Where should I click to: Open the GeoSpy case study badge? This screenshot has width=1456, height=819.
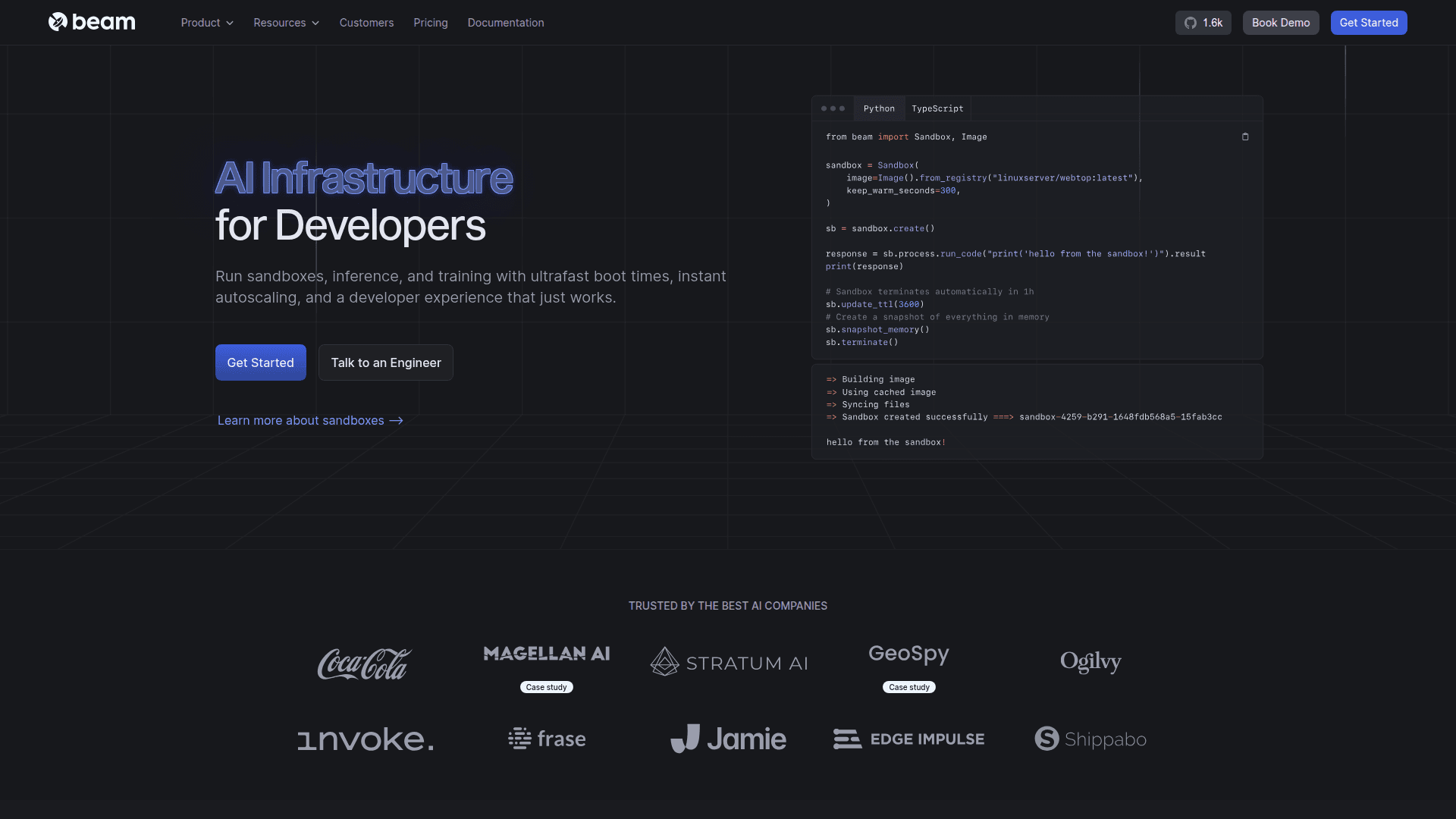tap(908, 687)
